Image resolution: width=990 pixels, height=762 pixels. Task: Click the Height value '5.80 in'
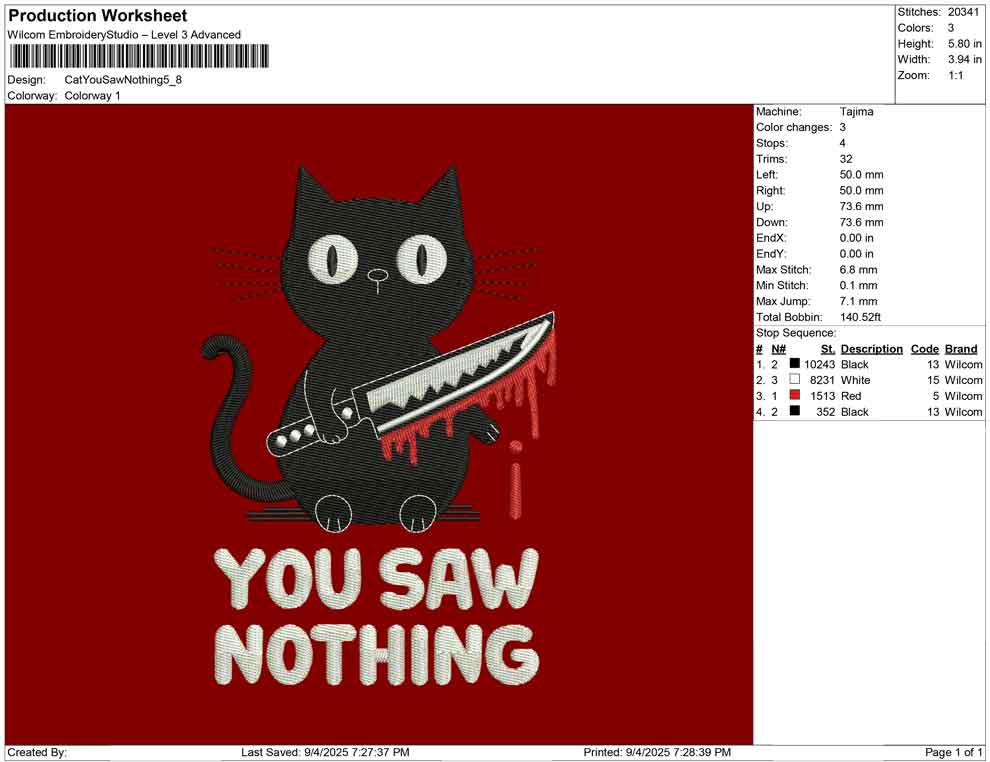tap(965, 44)
